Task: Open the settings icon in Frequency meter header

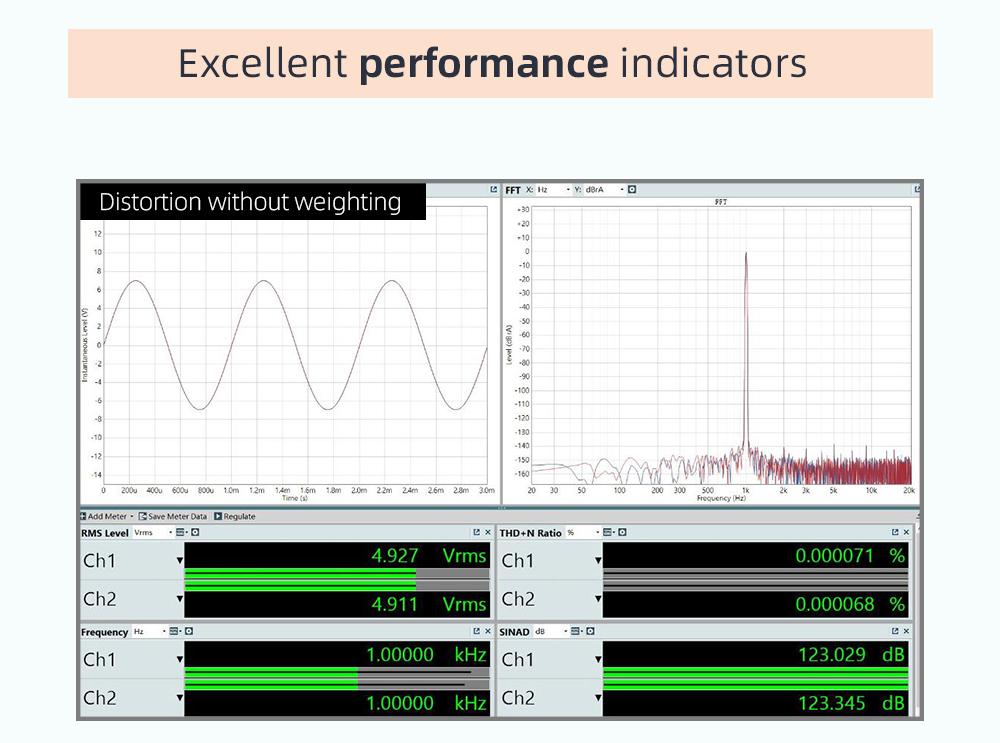Action: 188,632
